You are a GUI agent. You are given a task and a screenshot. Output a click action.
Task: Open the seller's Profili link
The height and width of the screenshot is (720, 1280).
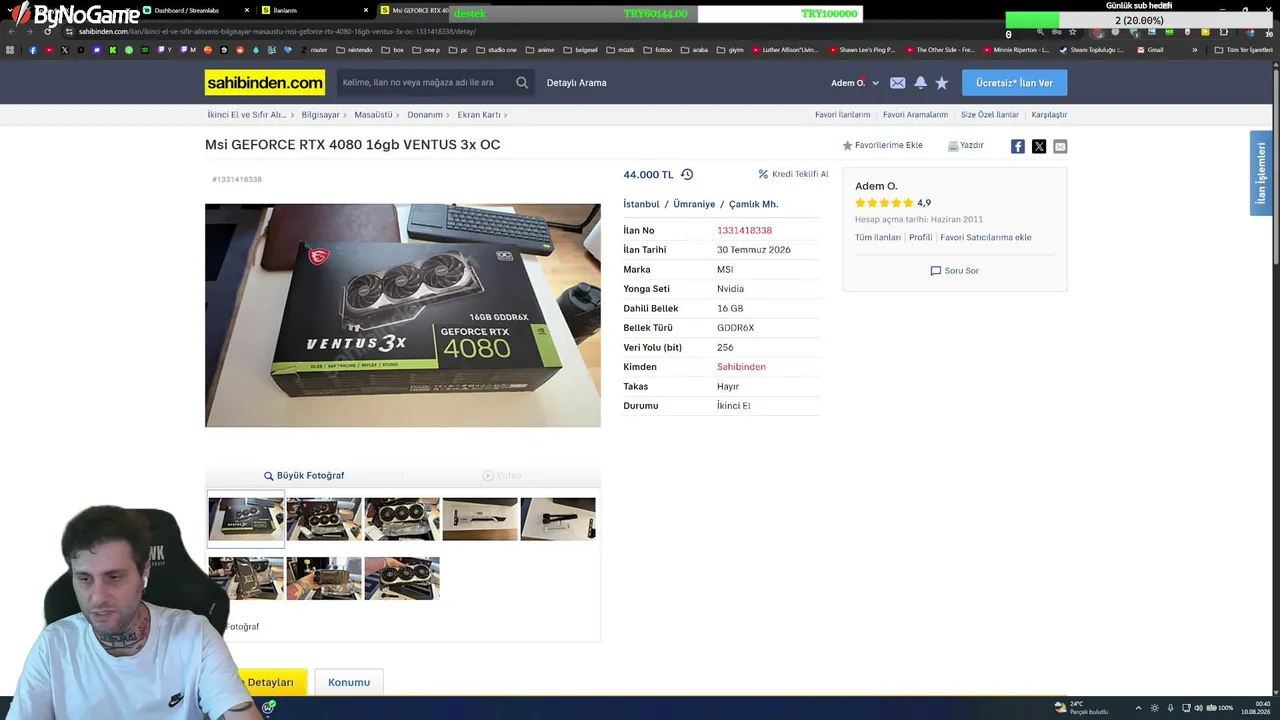coord(920,238)
